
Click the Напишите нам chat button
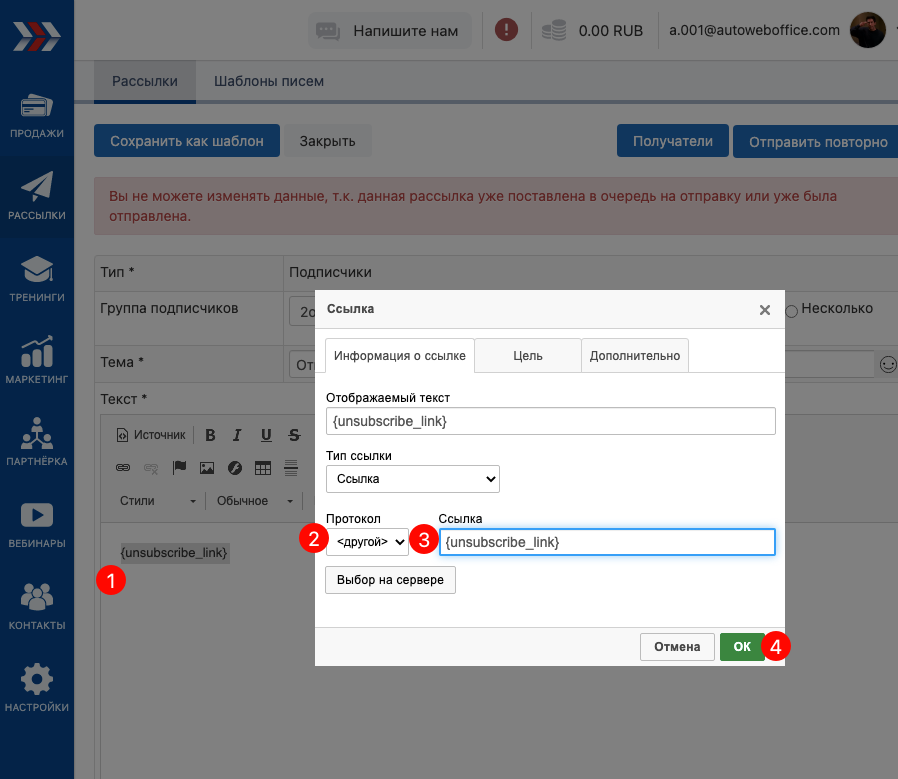click(x=390, y=30)
